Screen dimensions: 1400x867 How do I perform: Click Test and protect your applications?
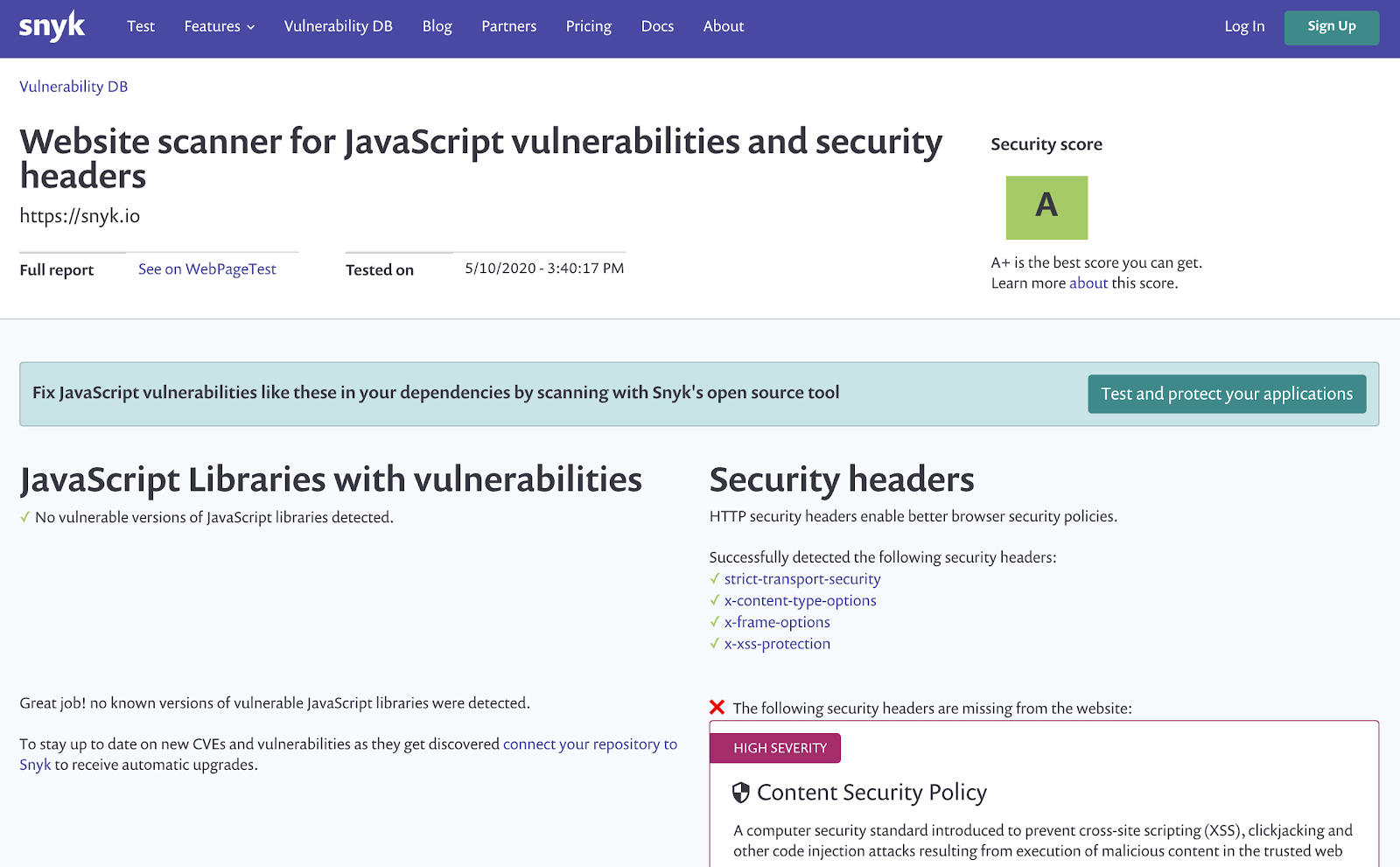click(1227, 394)
